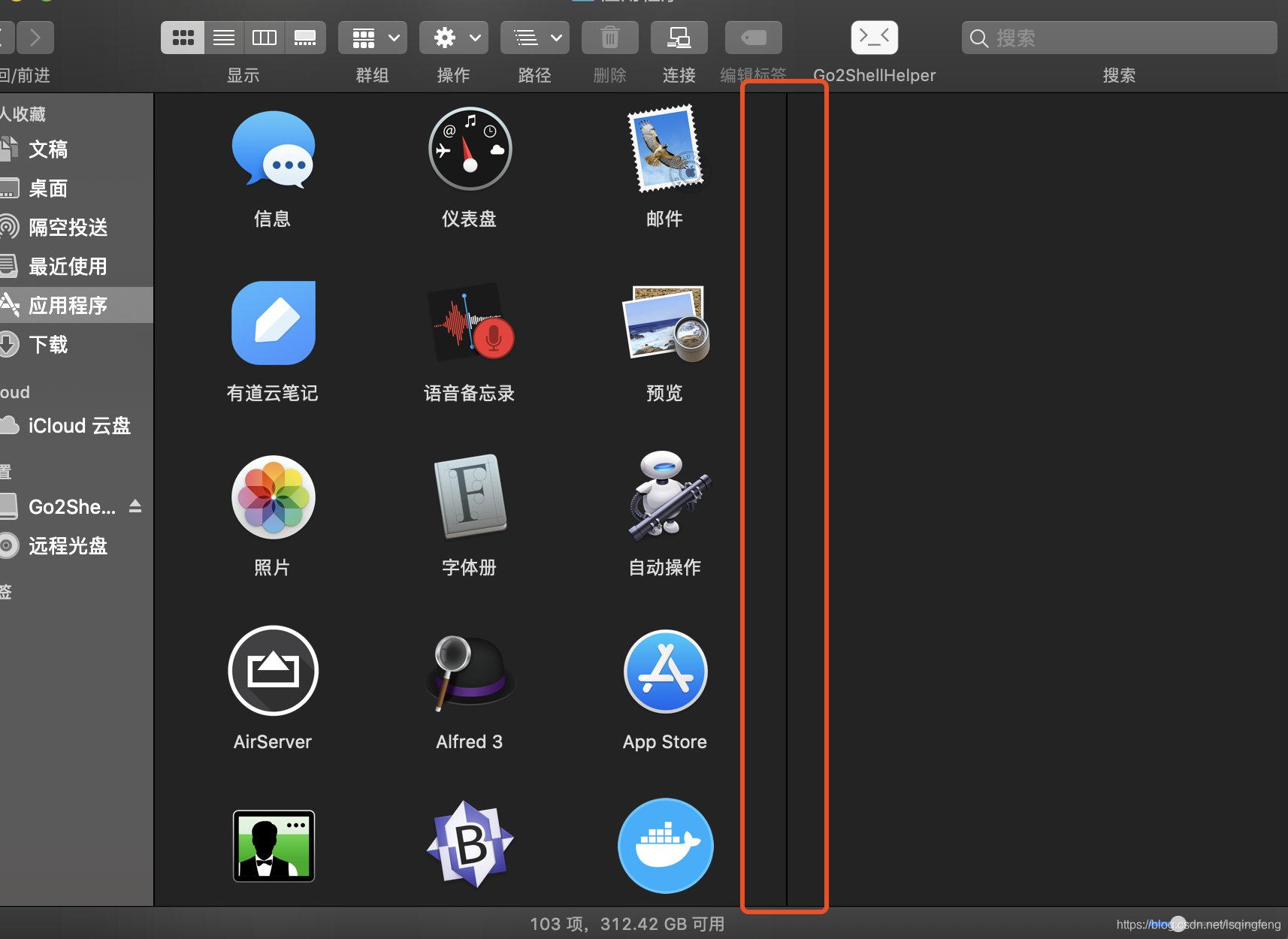Open the 路径 path dropdown
This screenshot has width=1288, height=939.
(535, 38)
